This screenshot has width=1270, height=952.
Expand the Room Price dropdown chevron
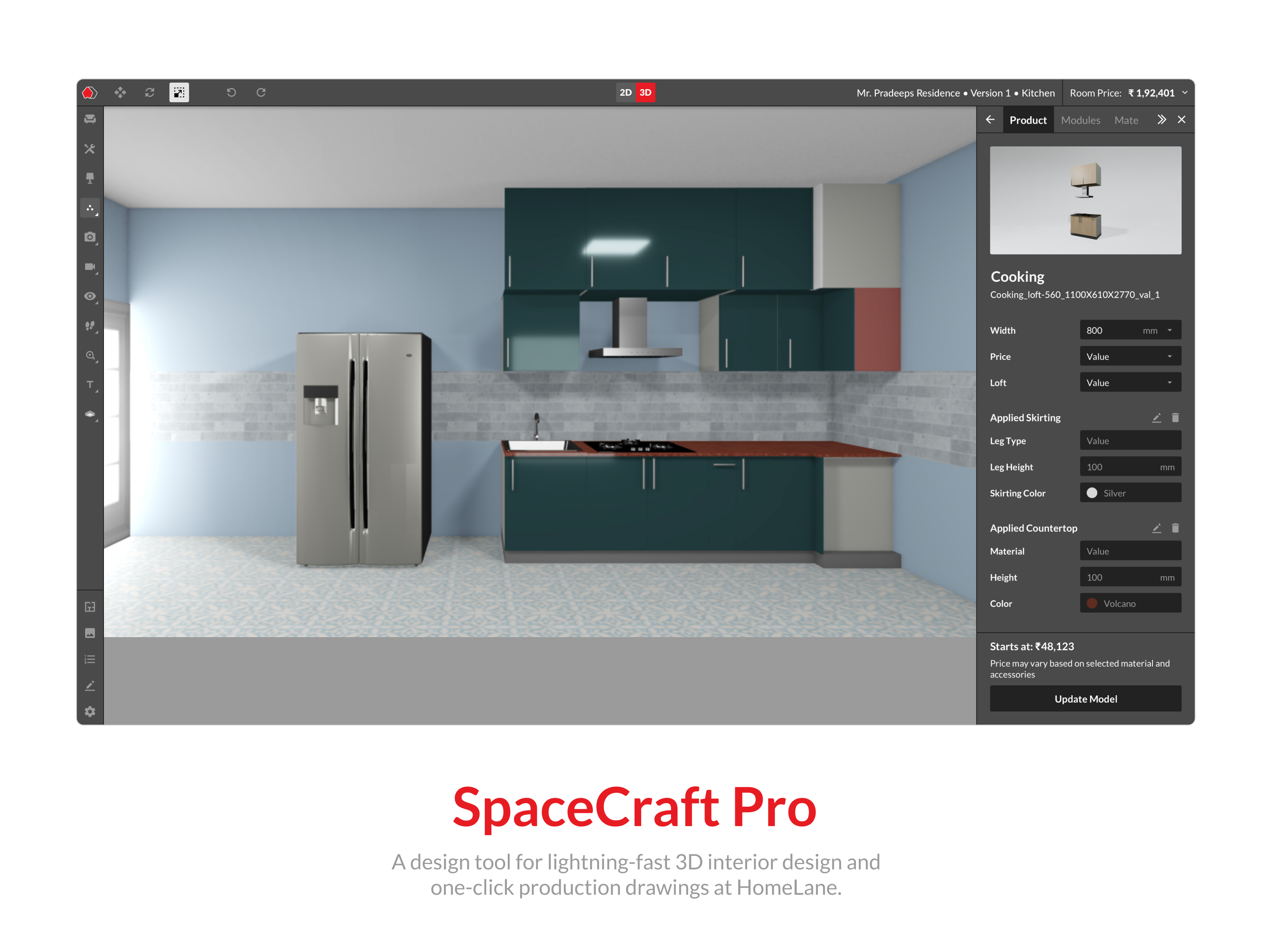(1184, 92)
